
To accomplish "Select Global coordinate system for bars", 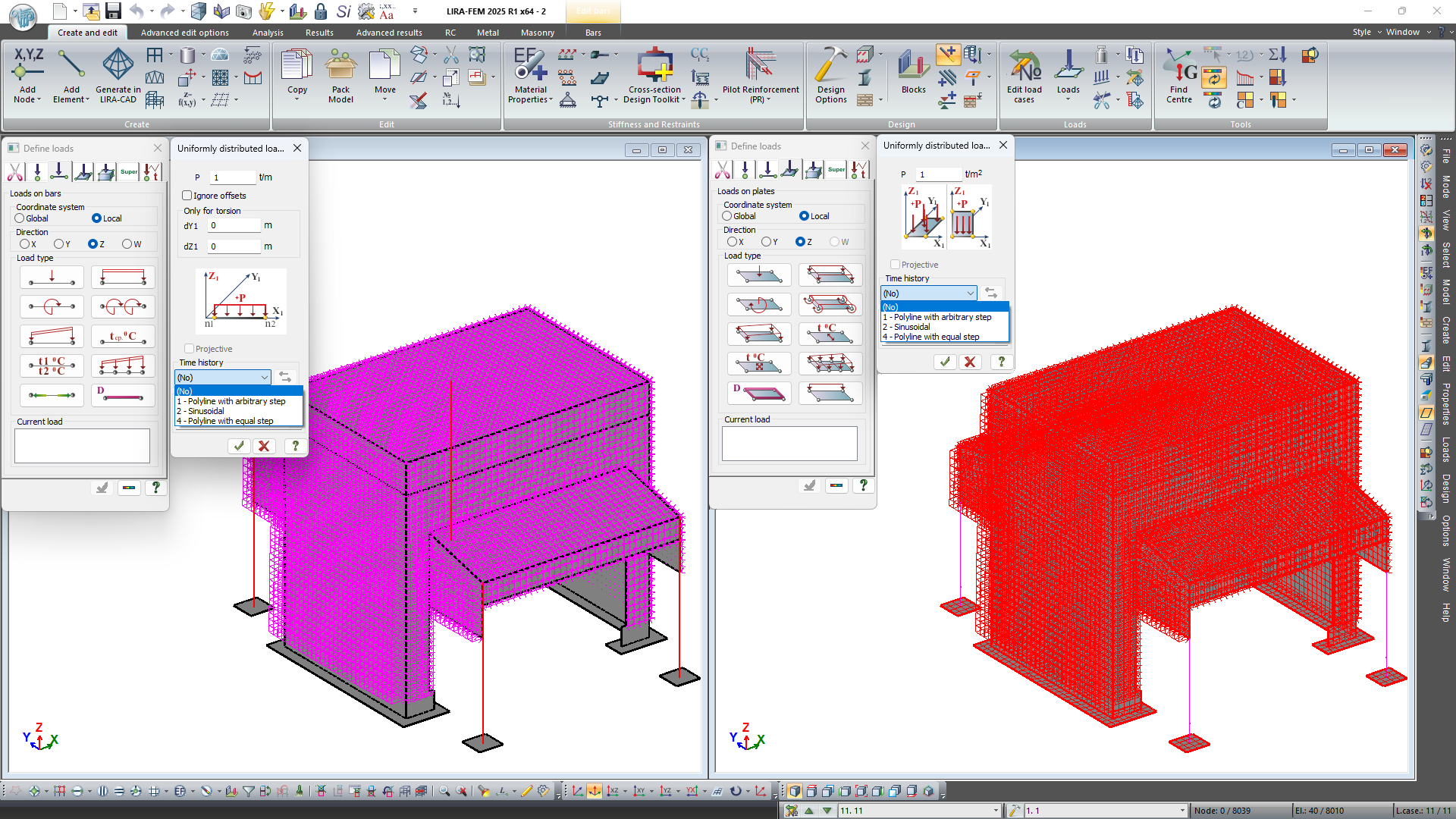I will pos(20,218).
